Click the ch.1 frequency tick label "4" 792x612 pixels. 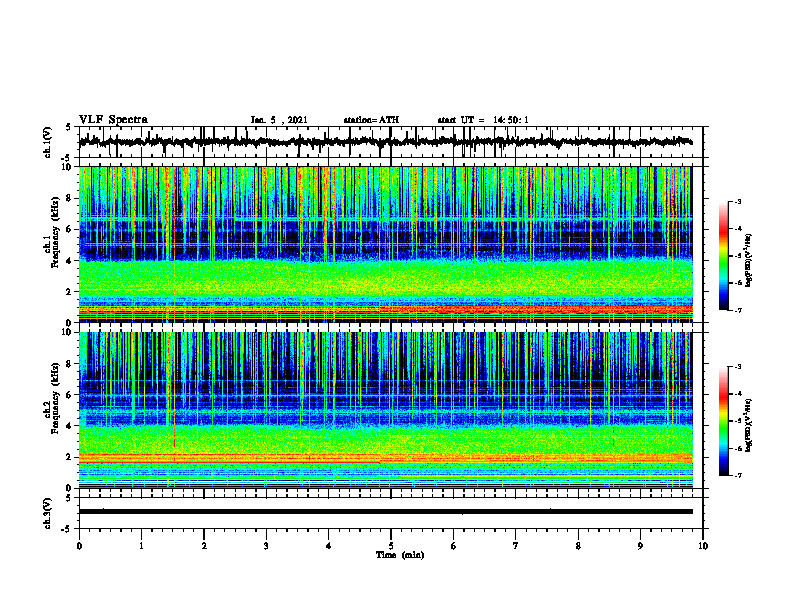(x=70, y=261)
